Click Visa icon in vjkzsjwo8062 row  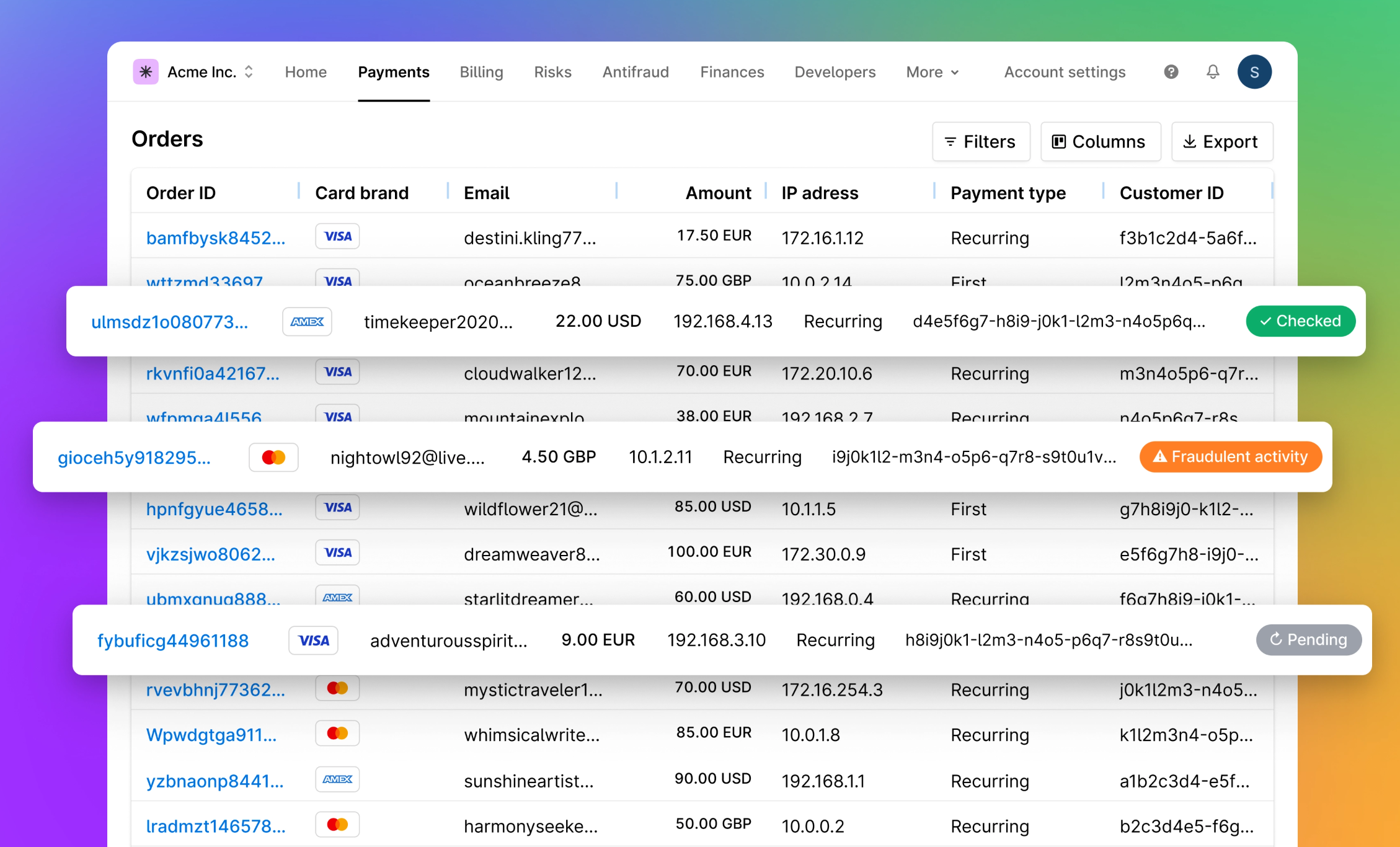(x=337, y=552)
